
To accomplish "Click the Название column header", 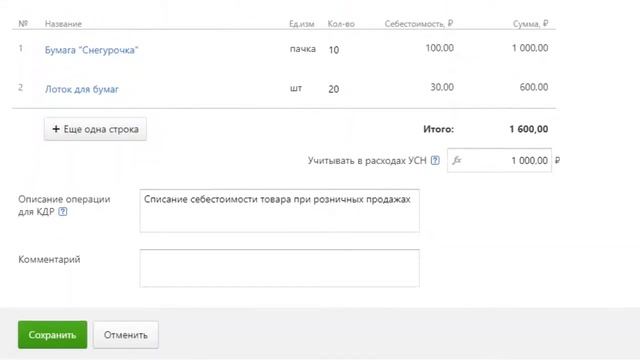I will pos(63,24).
